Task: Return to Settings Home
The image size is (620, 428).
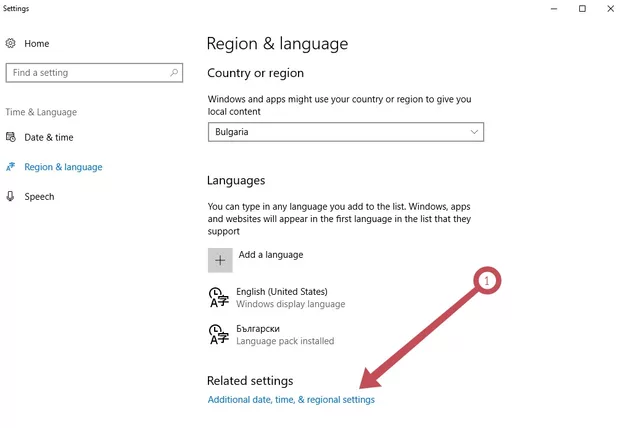Action: pyautogui.click(x=37, y=44)
